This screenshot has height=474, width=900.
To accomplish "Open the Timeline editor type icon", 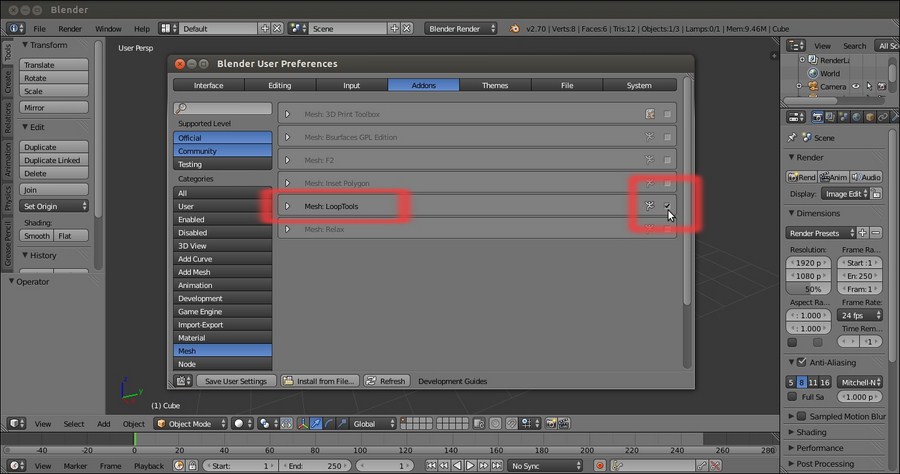I will 15,465.
